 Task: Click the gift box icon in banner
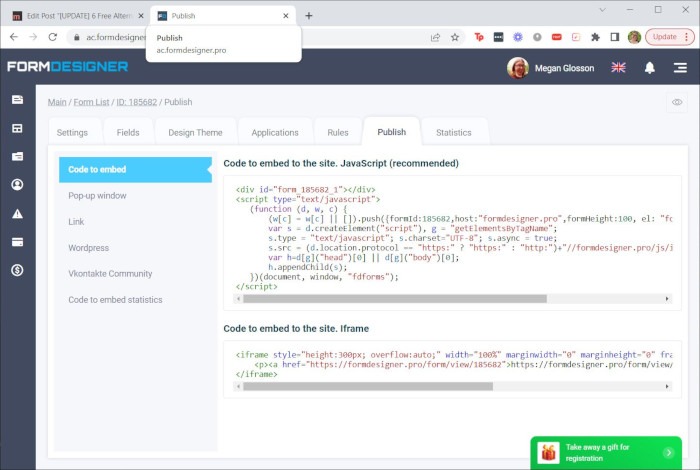(x=548, y=453)
